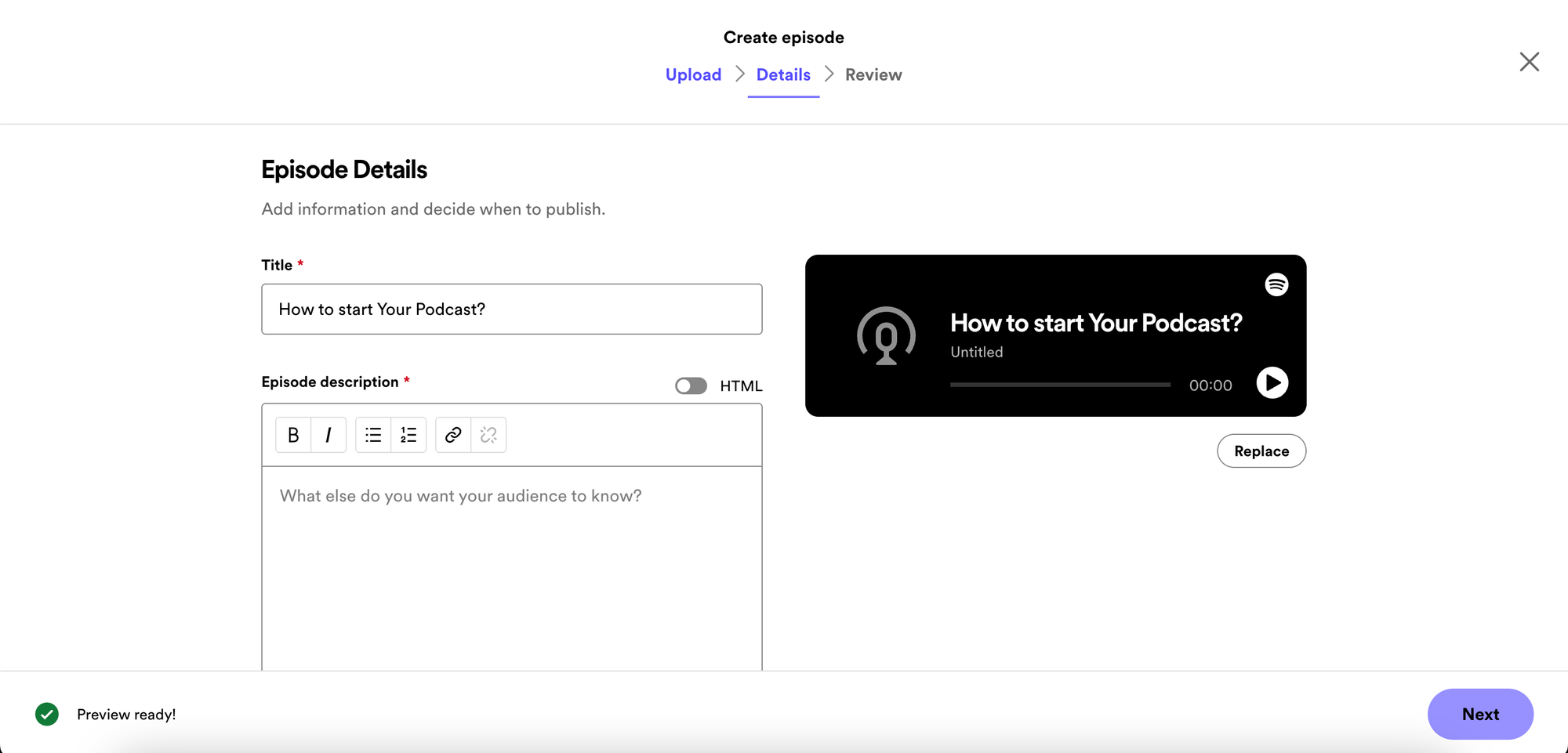Insert a numbered list in description
Viewport: 1568px width, 753px height.
pyautogui.click(x=408, y=435)
